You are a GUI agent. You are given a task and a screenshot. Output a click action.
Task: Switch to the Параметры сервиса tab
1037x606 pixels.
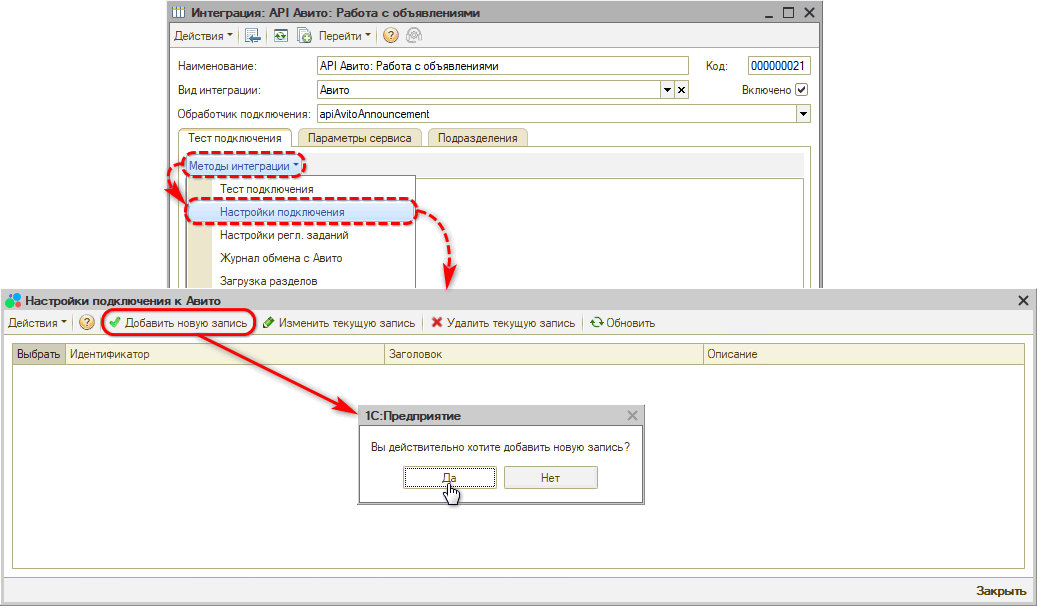pyautogui.click(x=359, y=138)
